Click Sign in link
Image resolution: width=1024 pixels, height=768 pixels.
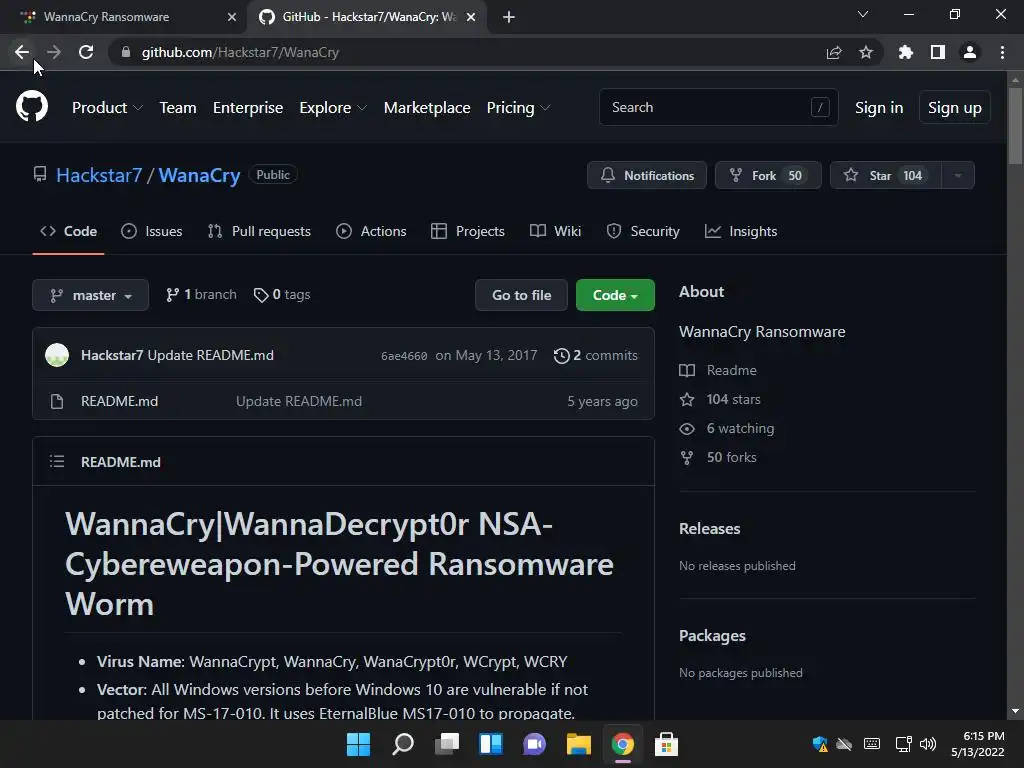click(x=879, y=108)
